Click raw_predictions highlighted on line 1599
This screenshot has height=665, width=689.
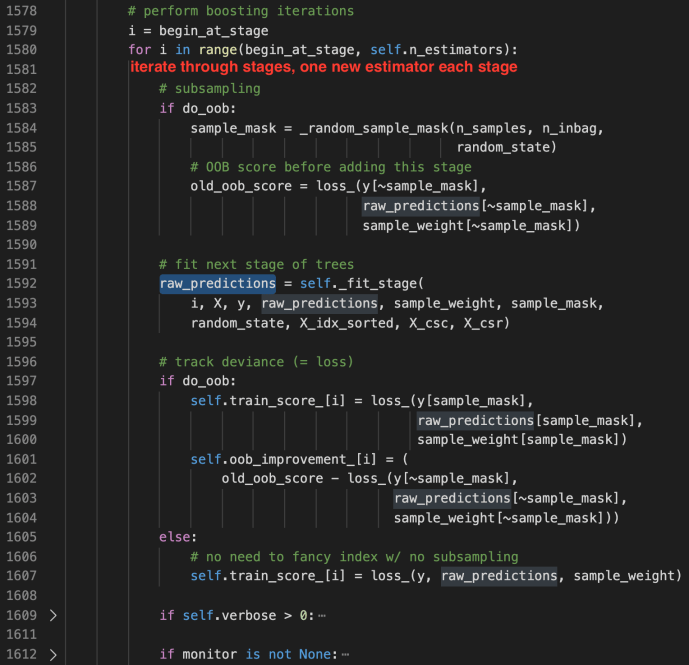[475, 421]
